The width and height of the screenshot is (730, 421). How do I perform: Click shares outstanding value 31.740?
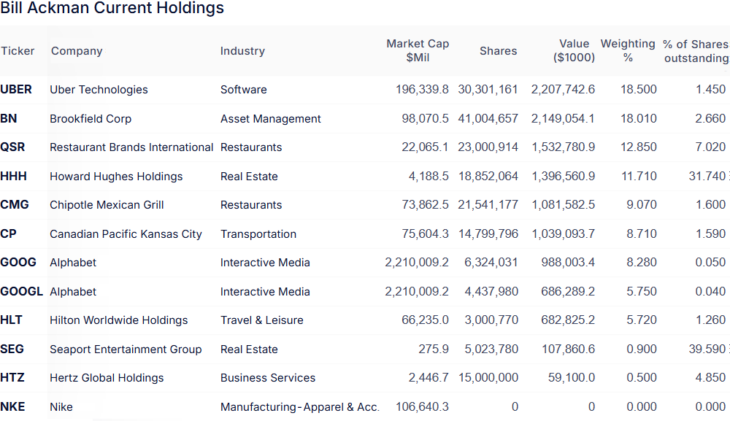(x=707, y=177)
